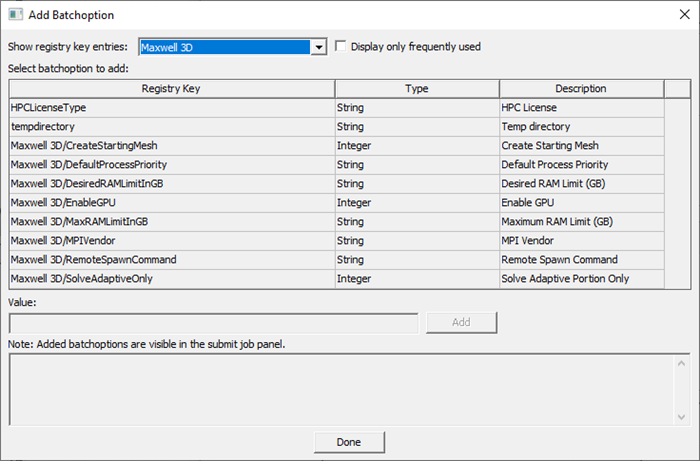Click the Temp directory description cell
The width and height of the screenshot is (700, 461).
[582, 127]
